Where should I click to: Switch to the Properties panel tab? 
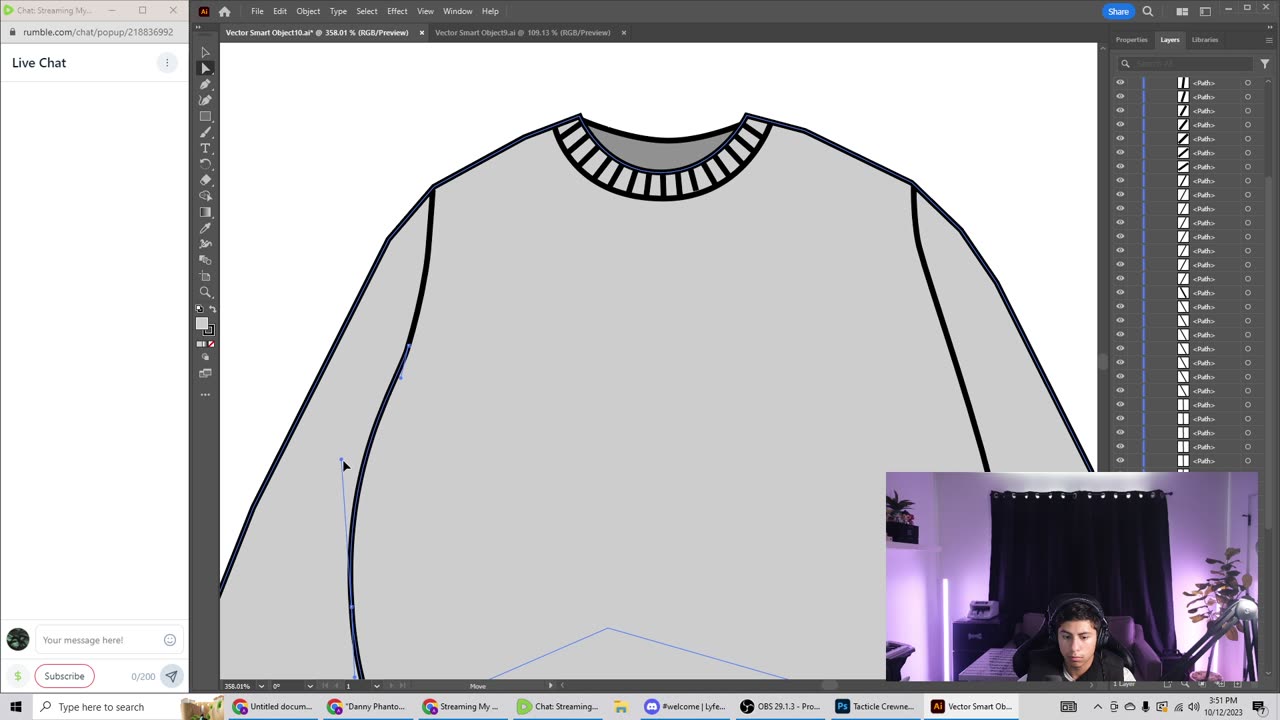(x=1131, y=40)
